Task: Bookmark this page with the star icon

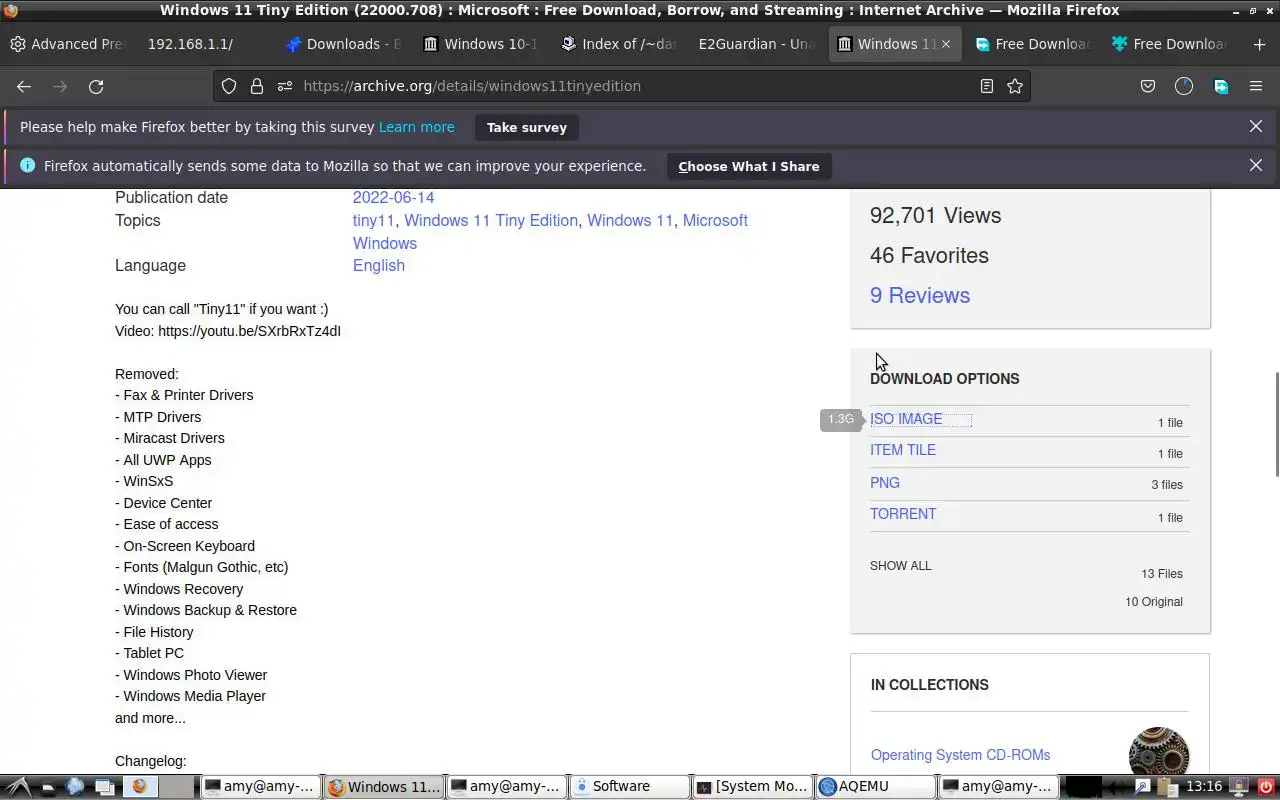Action: coord(1015,86)
